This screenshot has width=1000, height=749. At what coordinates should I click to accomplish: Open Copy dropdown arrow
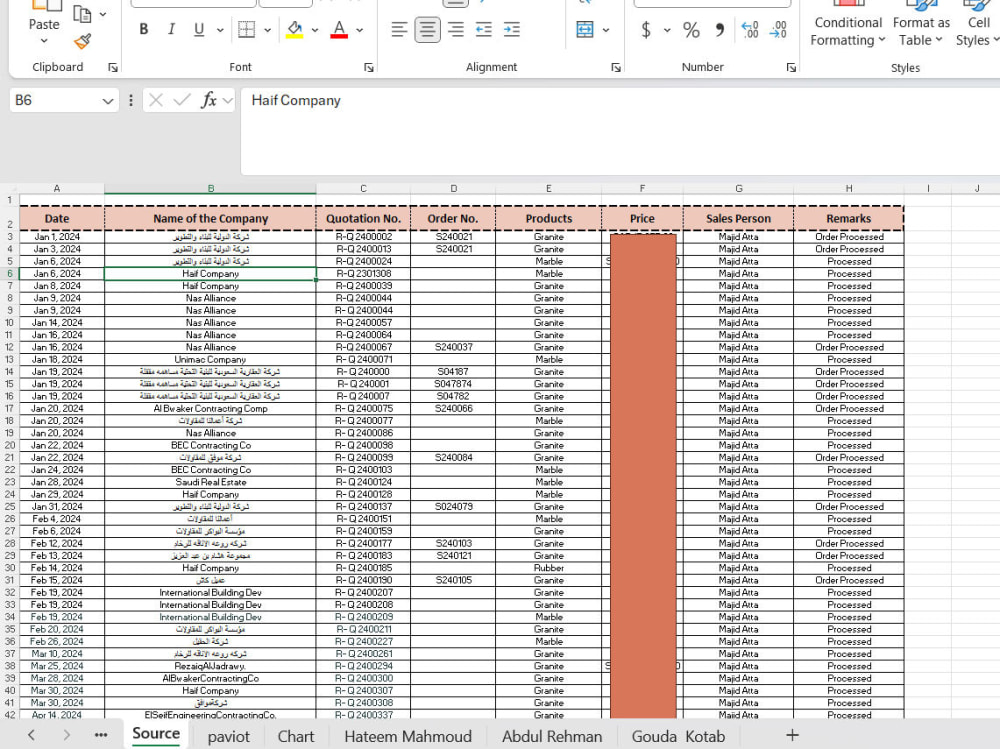point(103,14)
